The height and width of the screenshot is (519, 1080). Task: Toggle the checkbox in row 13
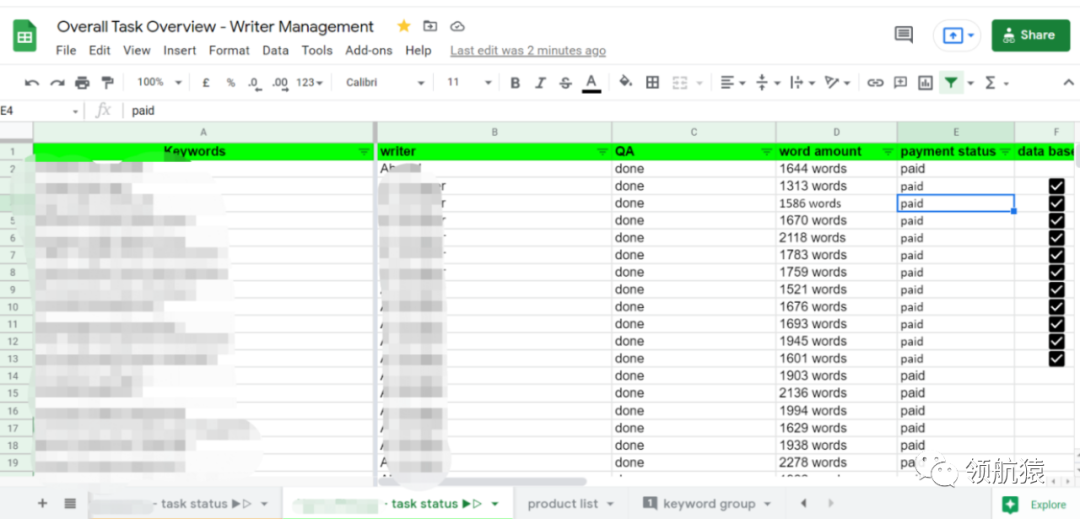1056,358
